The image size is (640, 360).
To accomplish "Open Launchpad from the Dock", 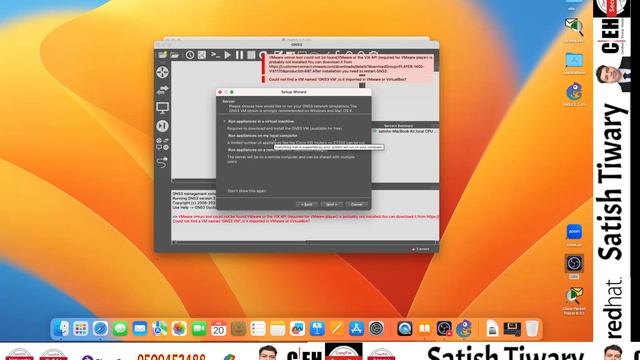I will (x=80, y=329).
